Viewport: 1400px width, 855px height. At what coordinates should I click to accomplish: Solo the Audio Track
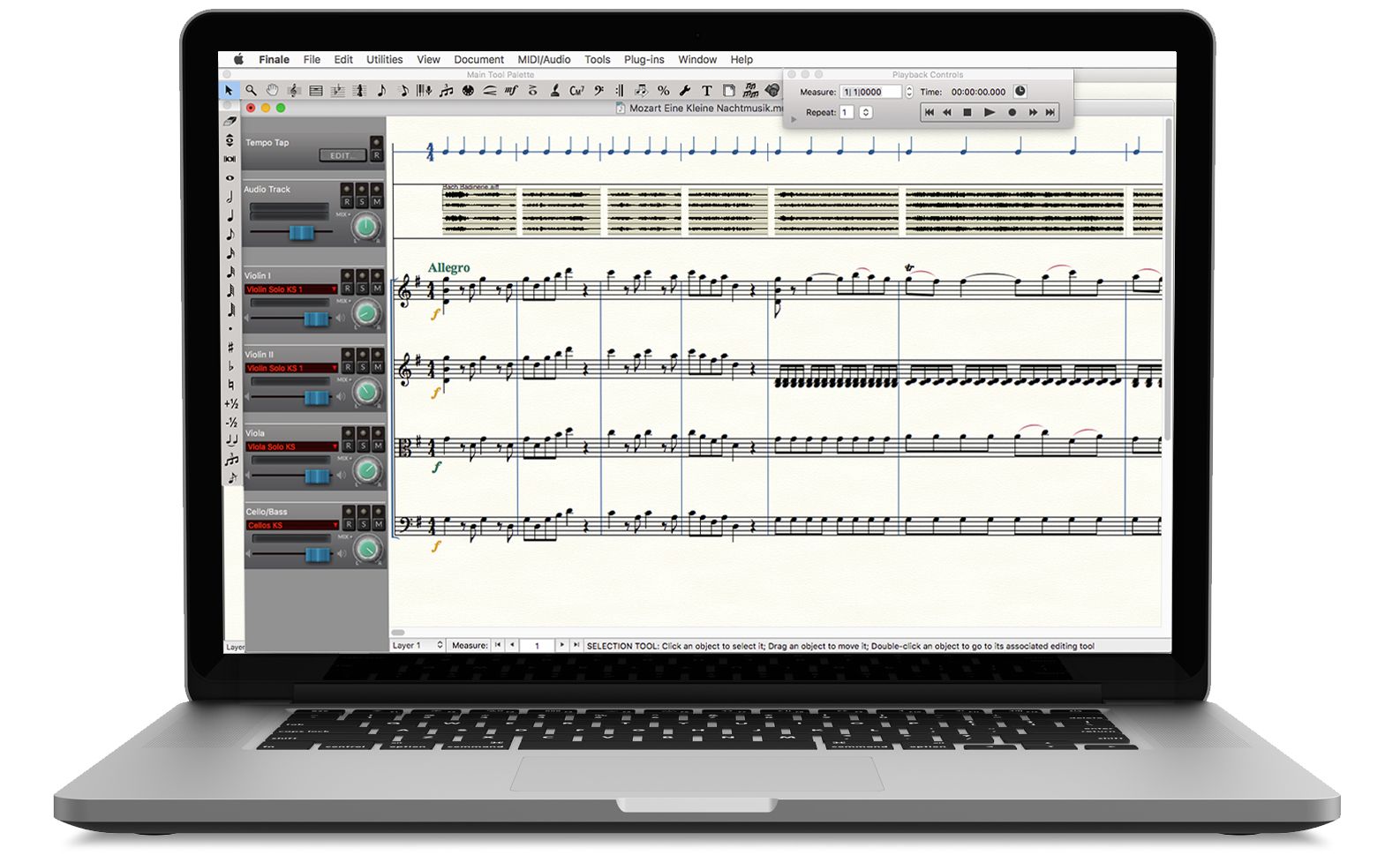(x=362, y=202)
